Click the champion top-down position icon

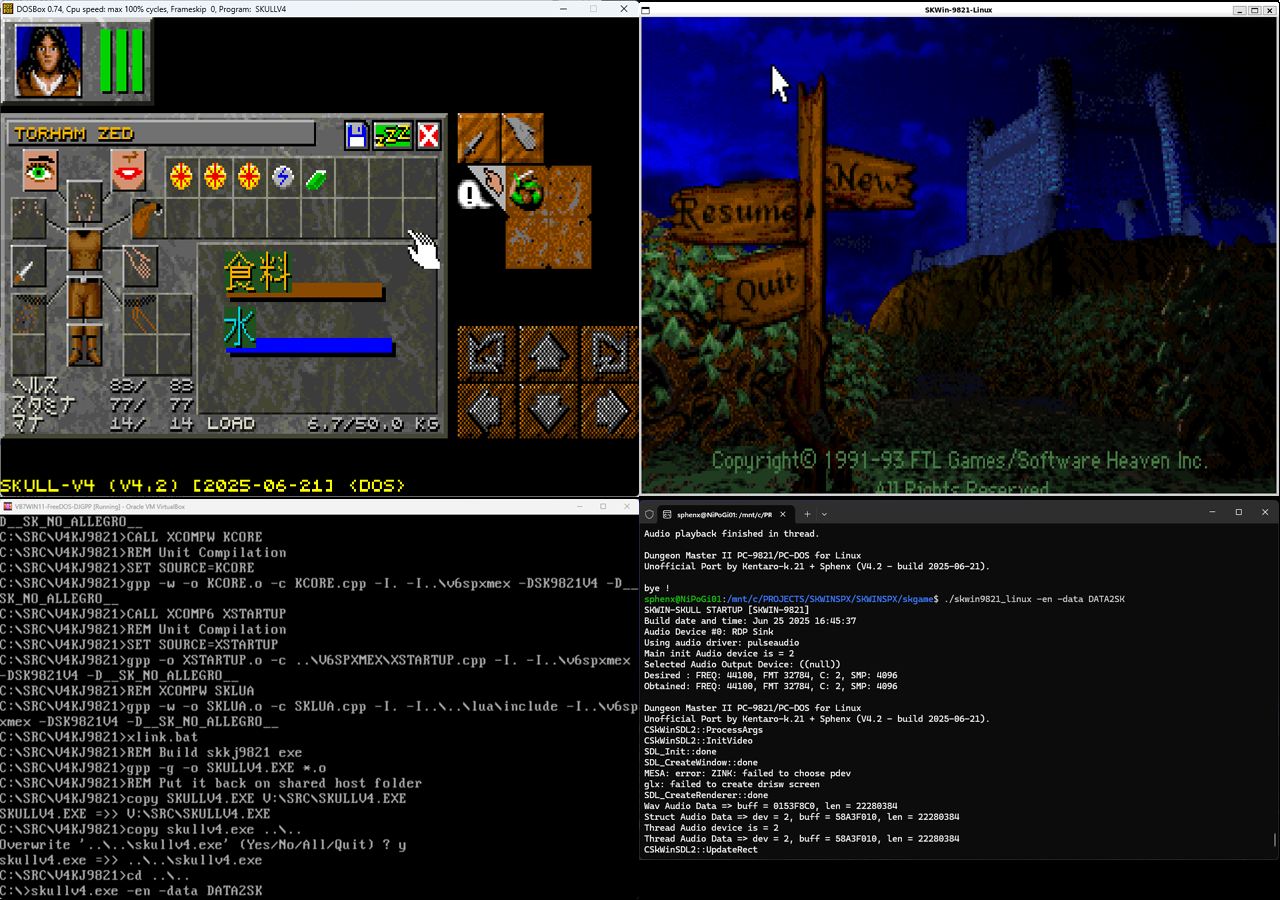(x=526, y=191)
